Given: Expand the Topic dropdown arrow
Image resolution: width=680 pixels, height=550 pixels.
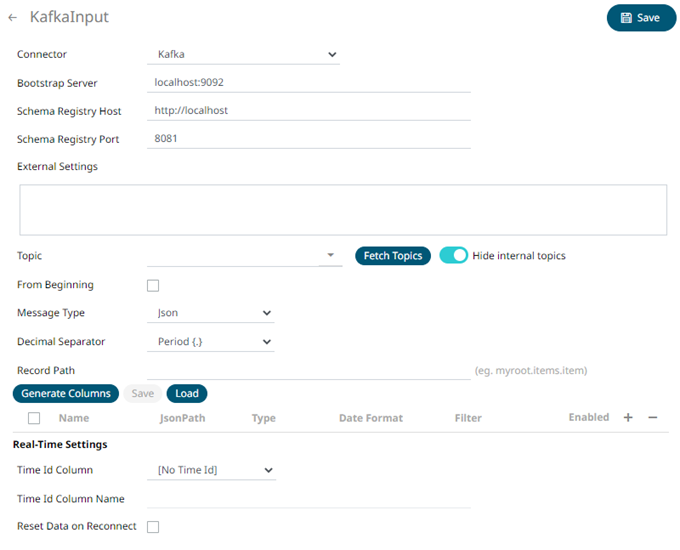Looking at the screenshot, I should (x=332, y=256).
